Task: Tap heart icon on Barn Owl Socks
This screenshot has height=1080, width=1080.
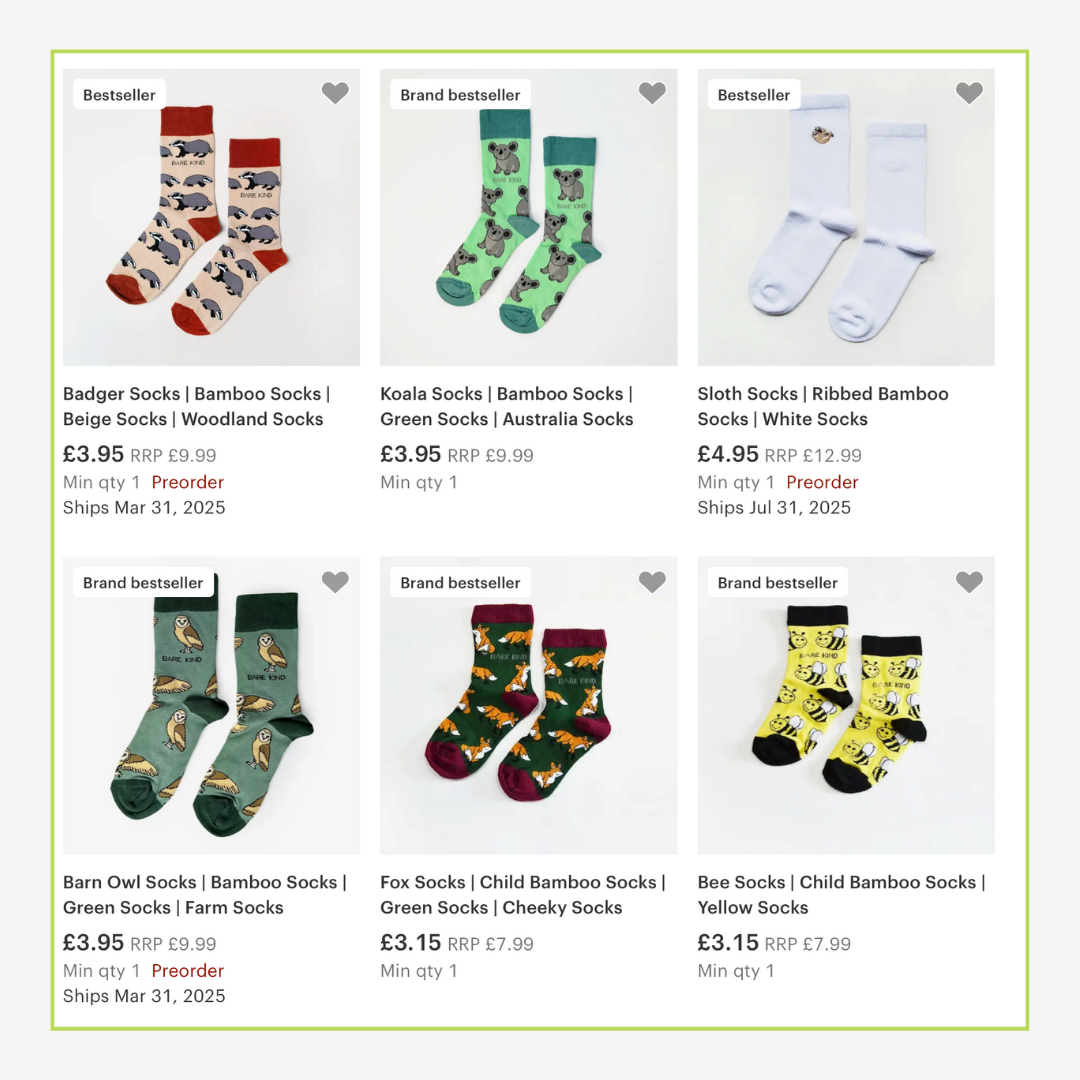Action: (x=335, y=582)
